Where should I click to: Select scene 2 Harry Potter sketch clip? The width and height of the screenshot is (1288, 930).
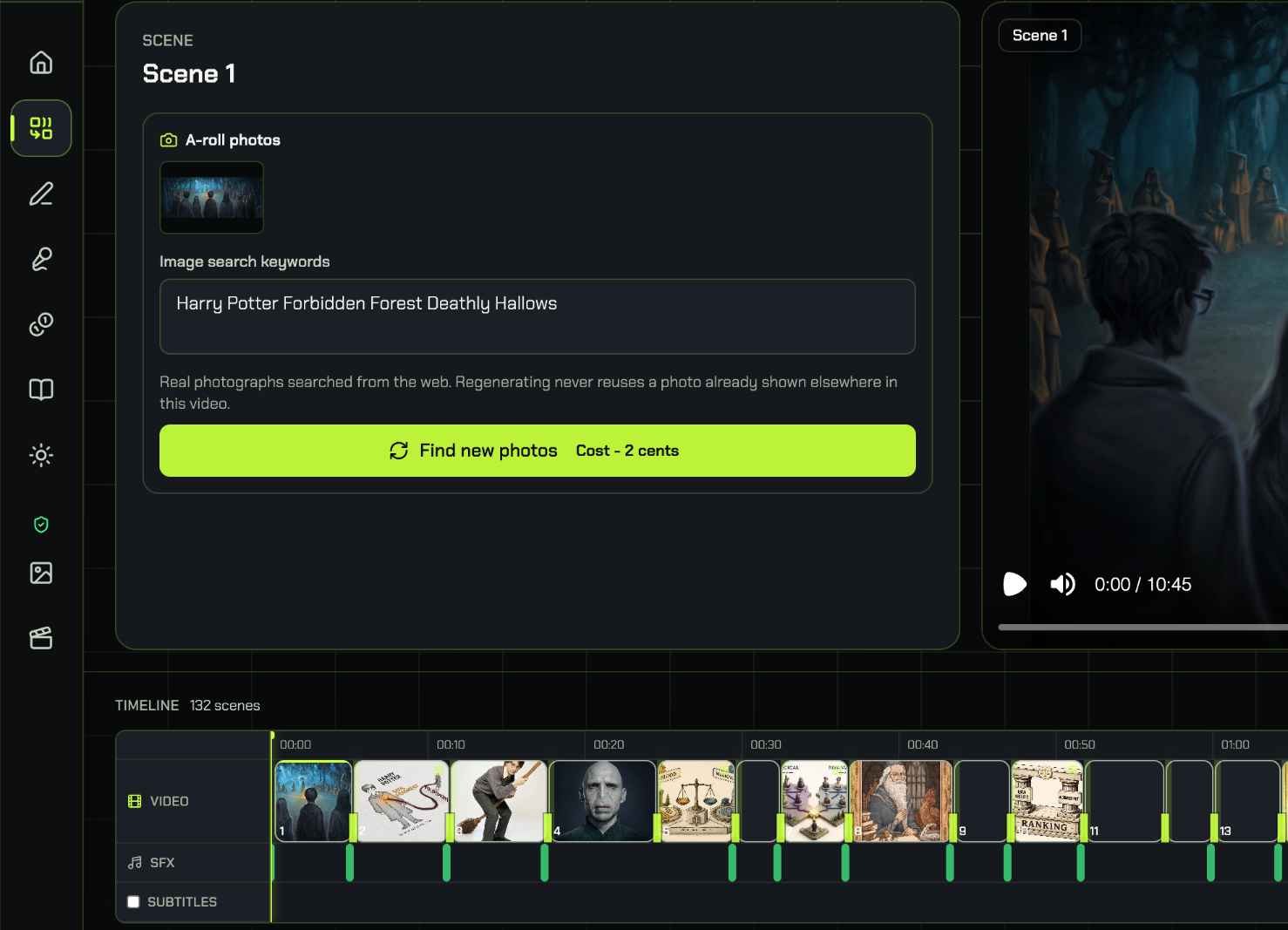402,801
